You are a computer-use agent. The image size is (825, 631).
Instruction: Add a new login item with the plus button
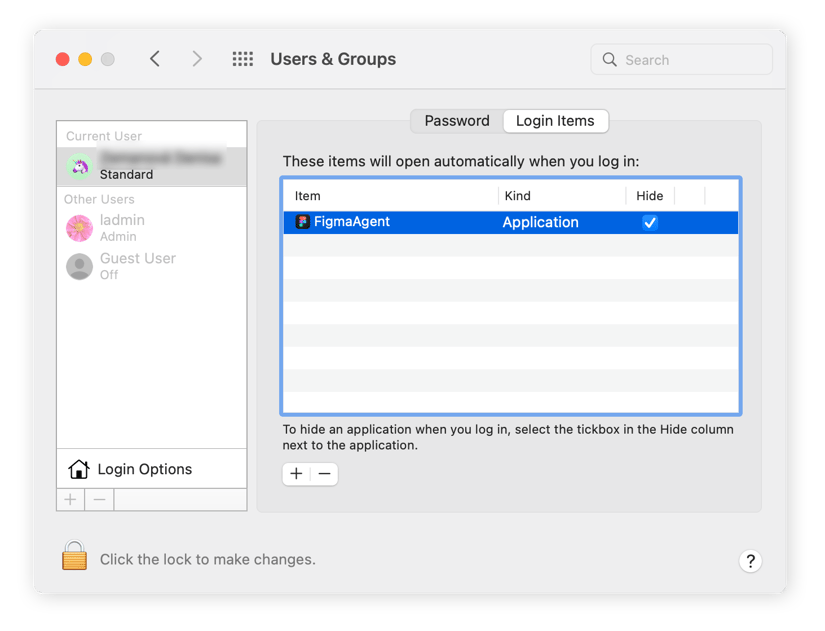click(x=296, y=473)
